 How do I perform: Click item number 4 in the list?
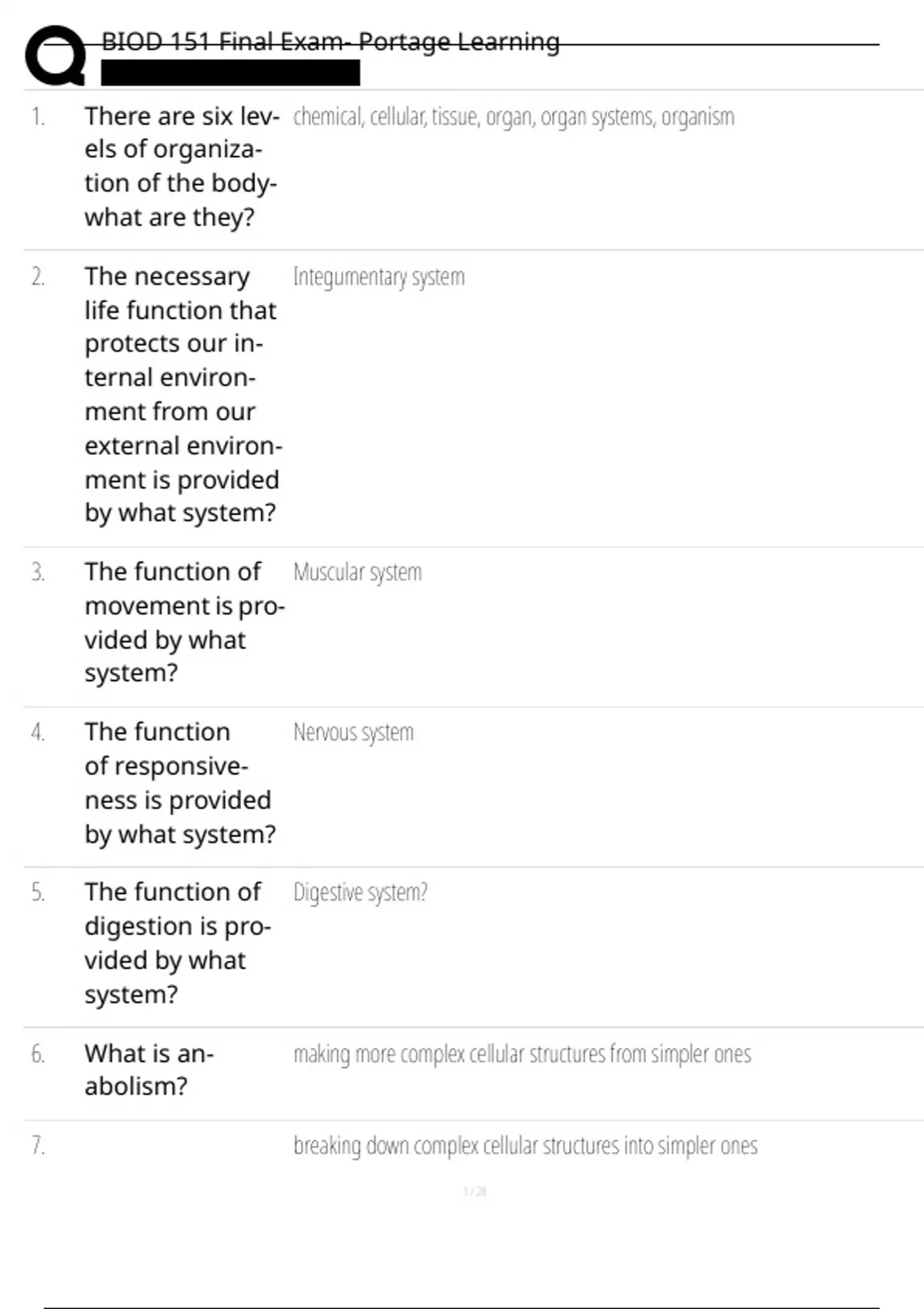tap(38, 732)
